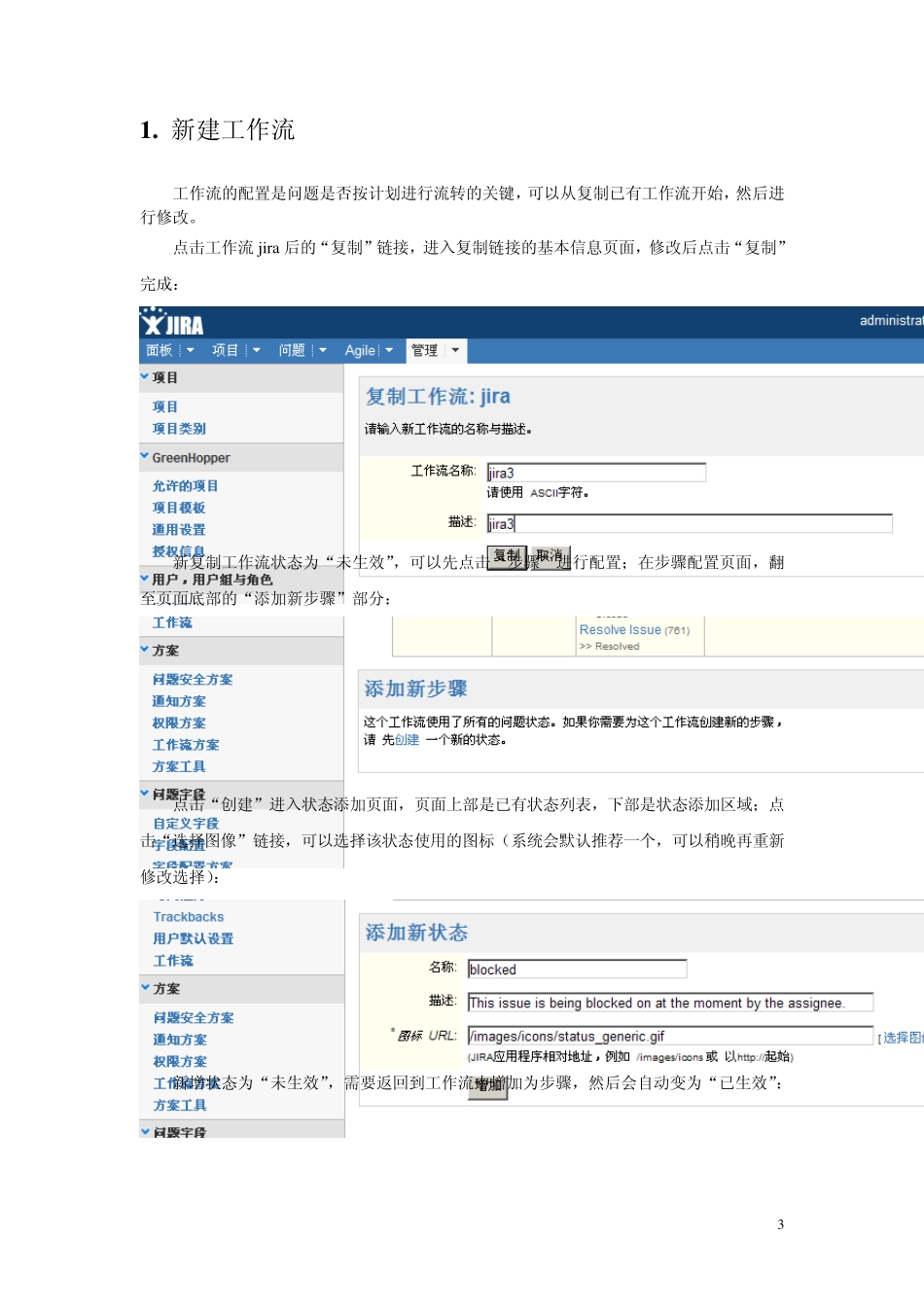Open the 项目模板 link
This screenshot has width=924, height=1307.
click(x=179, y=508)
